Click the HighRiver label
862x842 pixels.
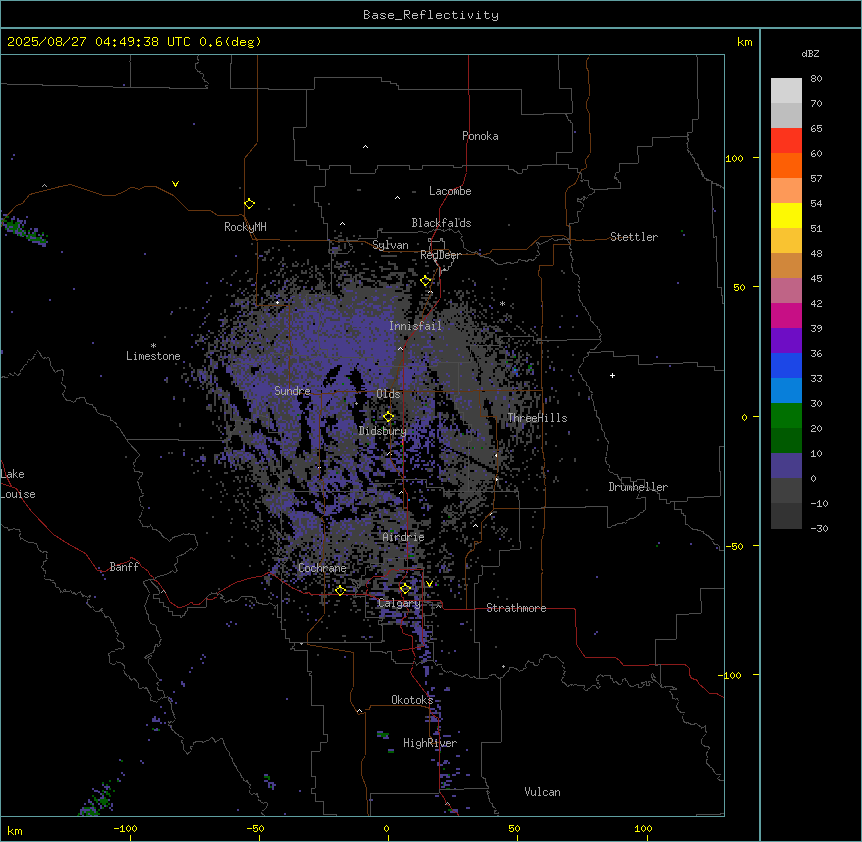(430, 743)
